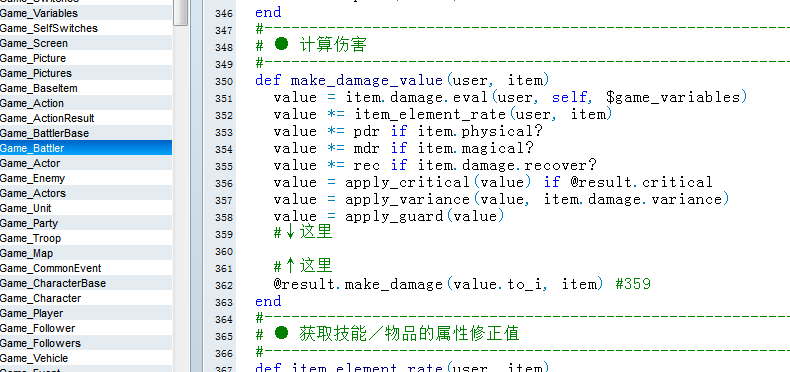This screenshot has width=790, height=372.
Task: Open Game_Vehicle script
Action: pos(86,358)
